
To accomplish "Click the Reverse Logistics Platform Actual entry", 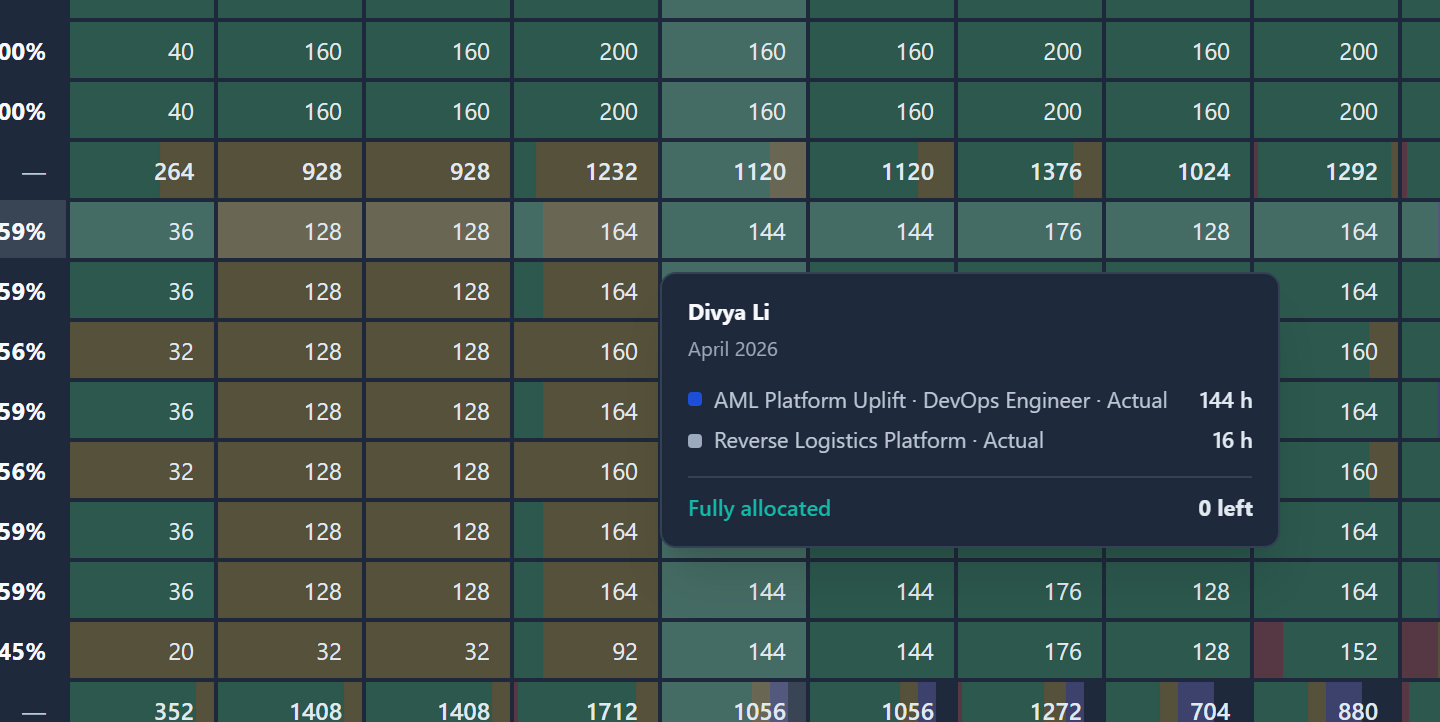I will 879,440.
